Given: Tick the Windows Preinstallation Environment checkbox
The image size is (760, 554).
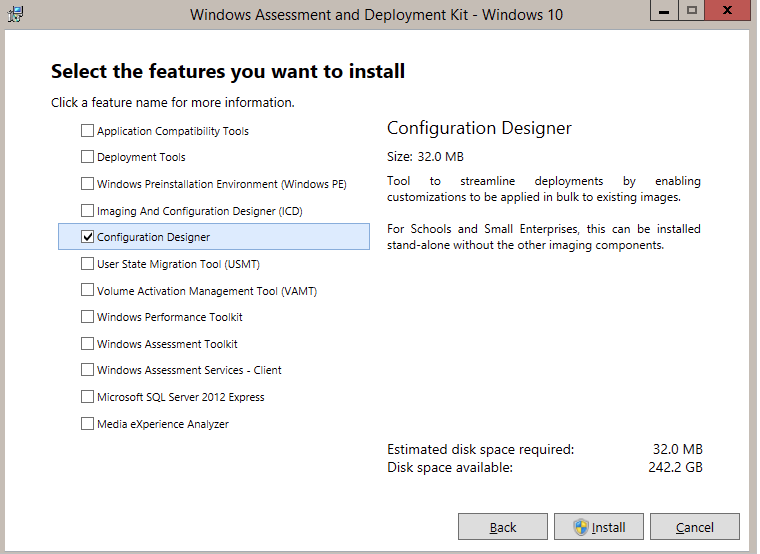Looking at the screenshot, I should [87, 184].
